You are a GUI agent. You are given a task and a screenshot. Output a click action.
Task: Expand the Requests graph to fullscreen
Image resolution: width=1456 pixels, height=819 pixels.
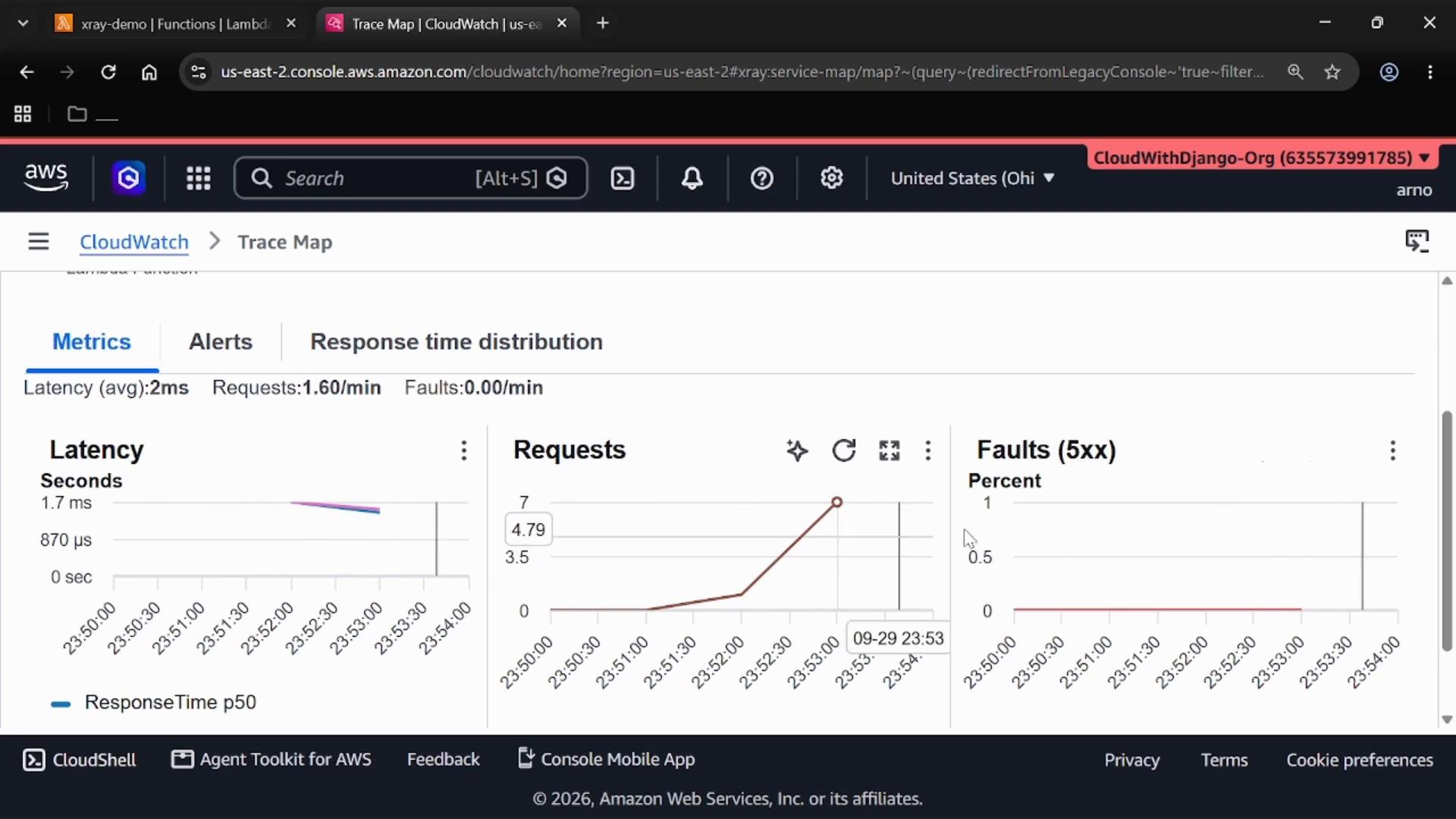tap(890, 450)
